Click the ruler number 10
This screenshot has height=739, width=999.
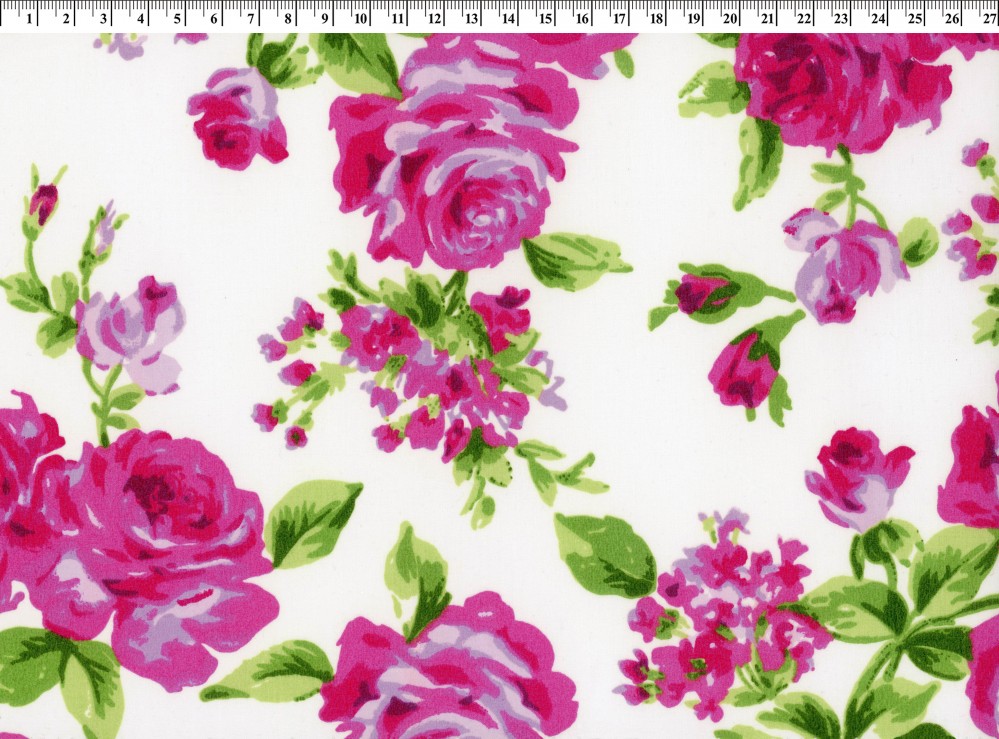pos(361,18)
